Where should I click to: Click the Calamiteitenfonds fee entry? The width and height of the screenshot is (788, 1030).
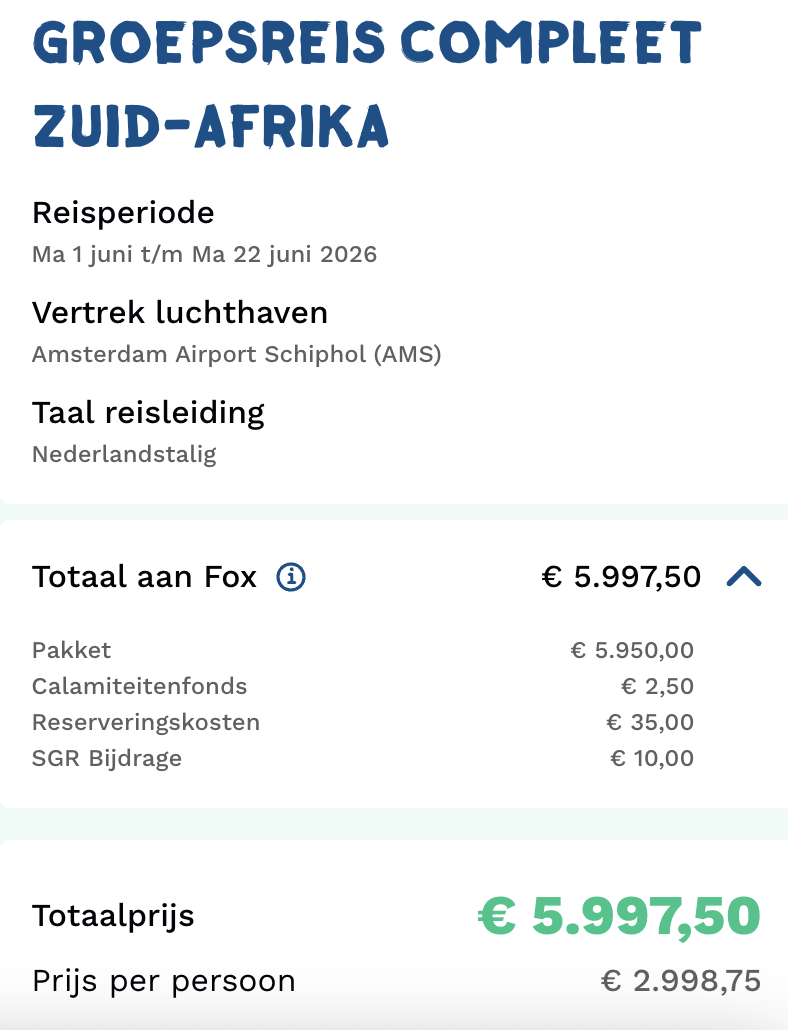[140, 686]
